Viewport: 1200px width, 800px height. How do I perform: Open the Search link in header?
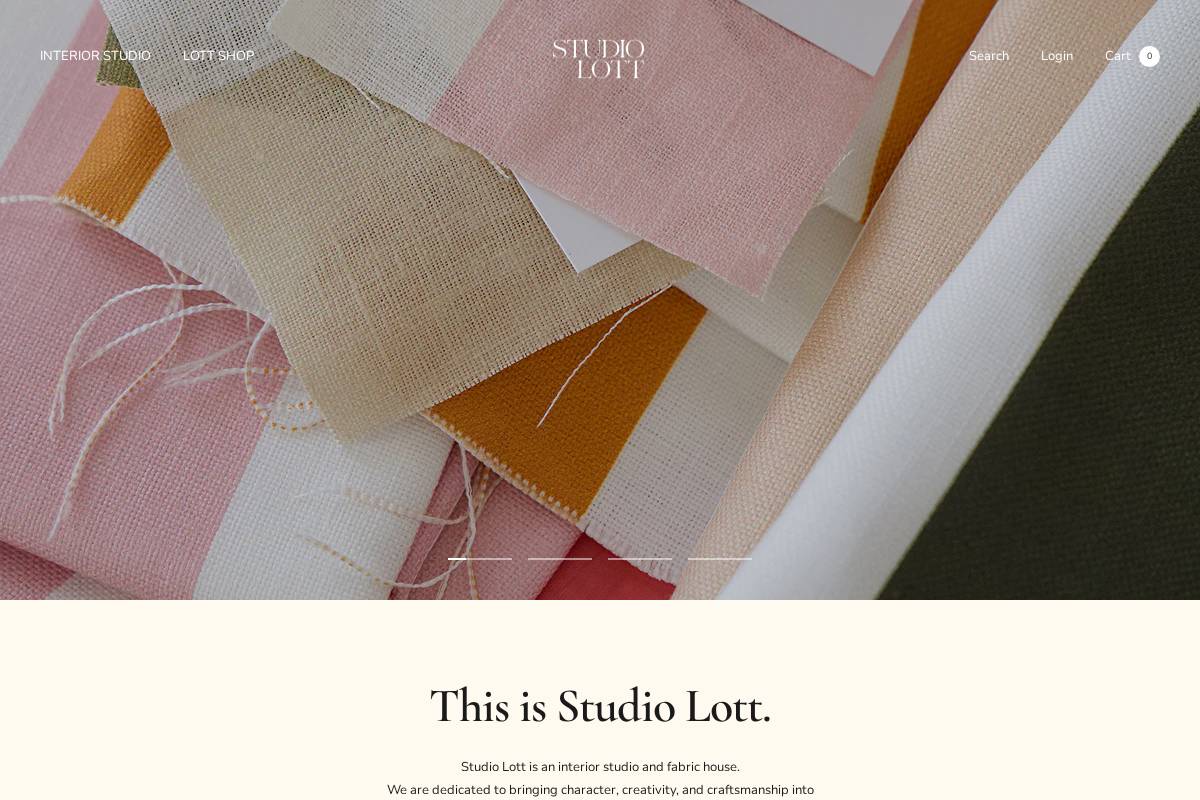coord(989,56)
